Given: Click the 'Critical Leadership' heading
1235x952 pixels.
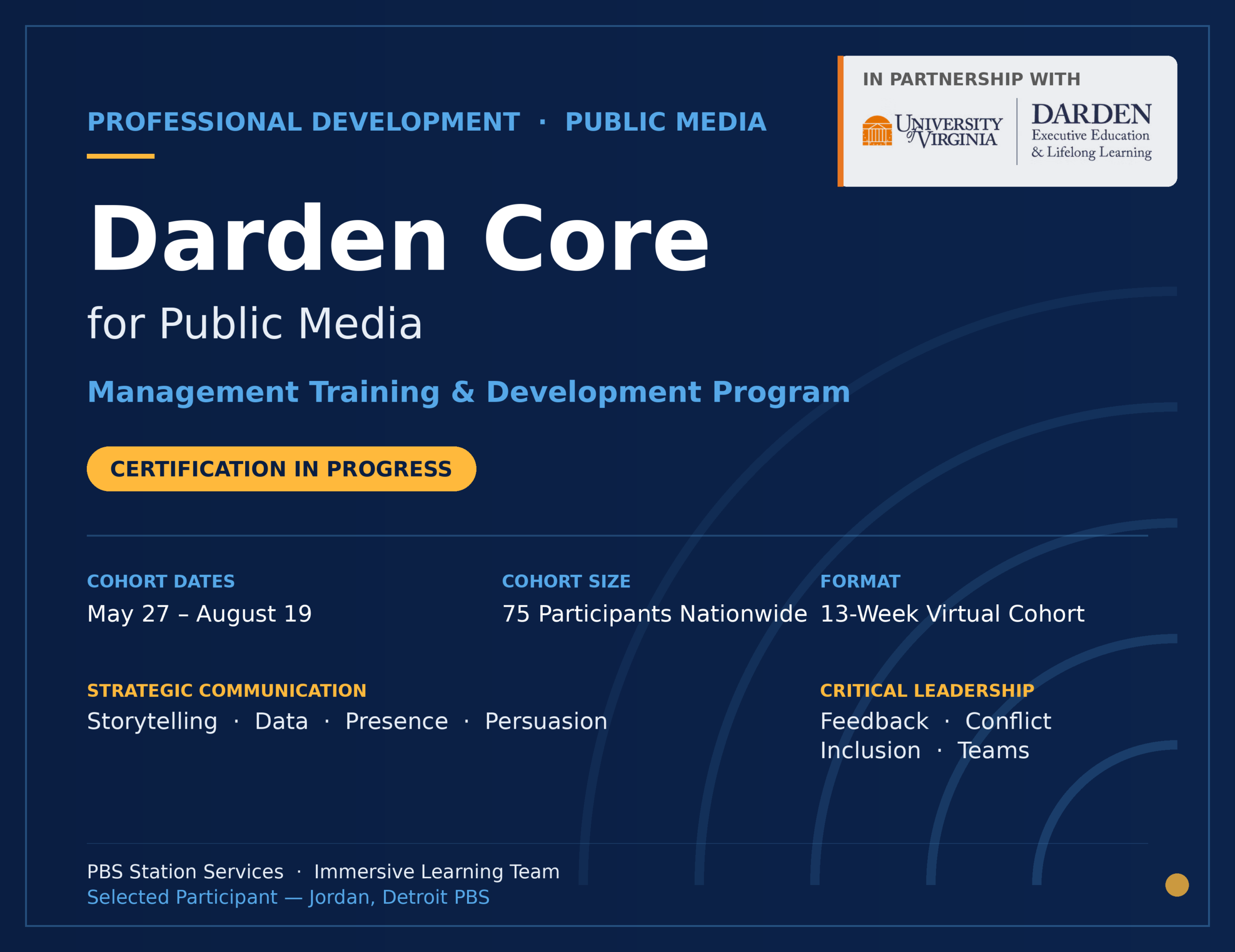Looking at the screenshot, I should click(927, 690).
